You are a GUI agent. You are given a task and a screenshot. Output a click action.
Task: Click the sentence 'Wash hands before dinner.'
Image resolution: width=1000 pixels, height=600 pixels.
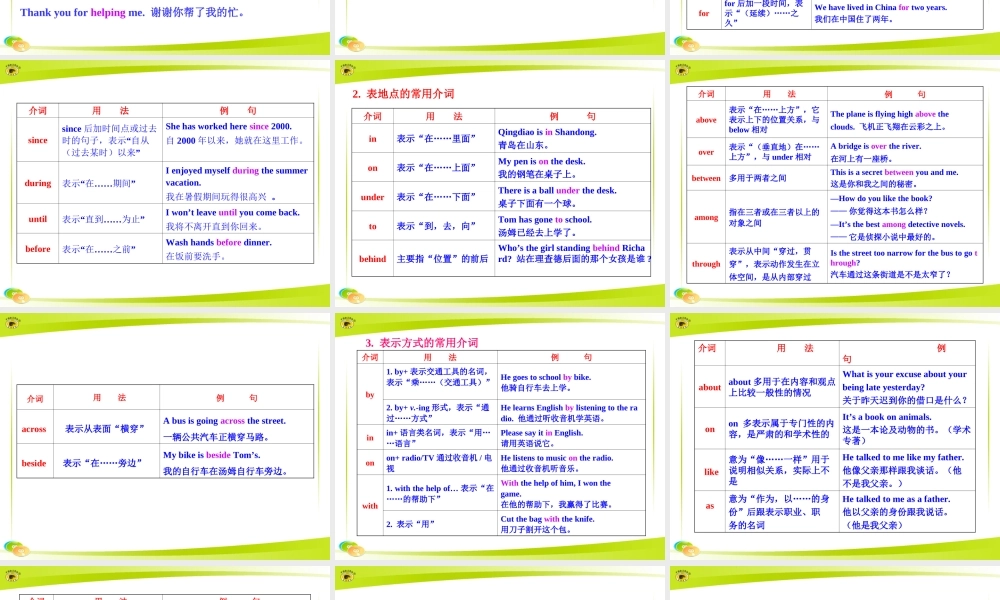point(219,242)
